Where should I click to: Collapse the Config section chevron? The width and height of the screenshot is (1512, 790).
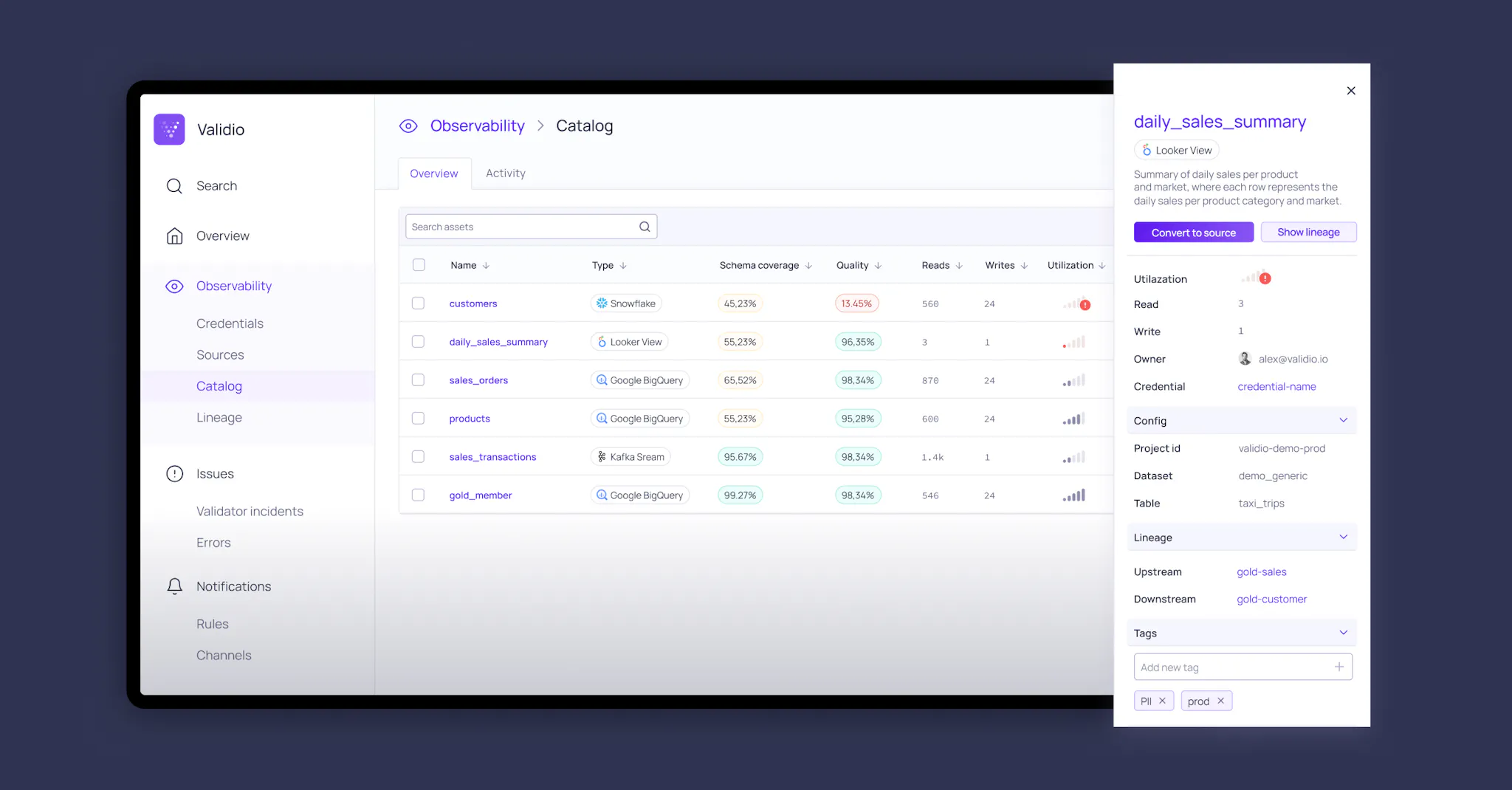pos(1344,420)
